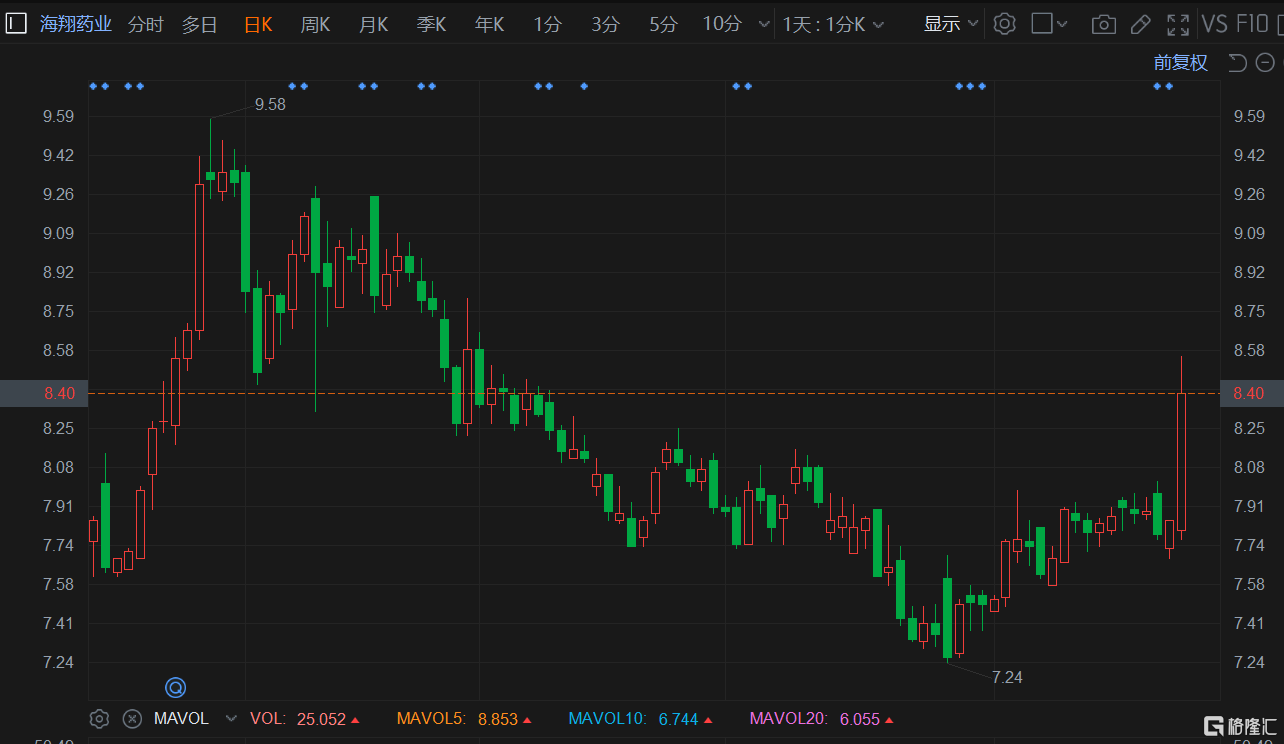Enter fullscreen chart mode

pyautogui.click(x=1178, y=24)
